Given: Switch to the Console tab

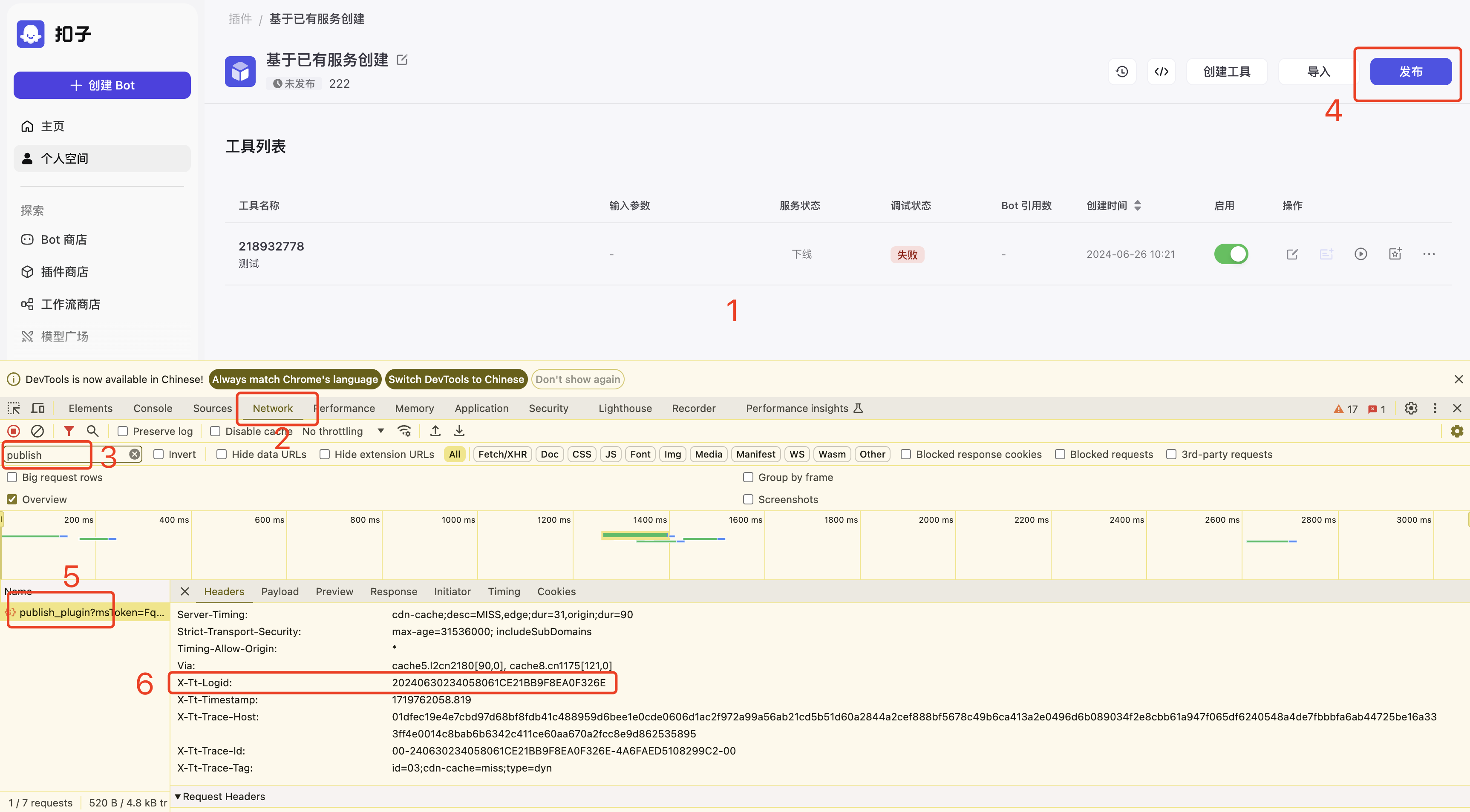Looking at the screenshot, I should (153, 408).
